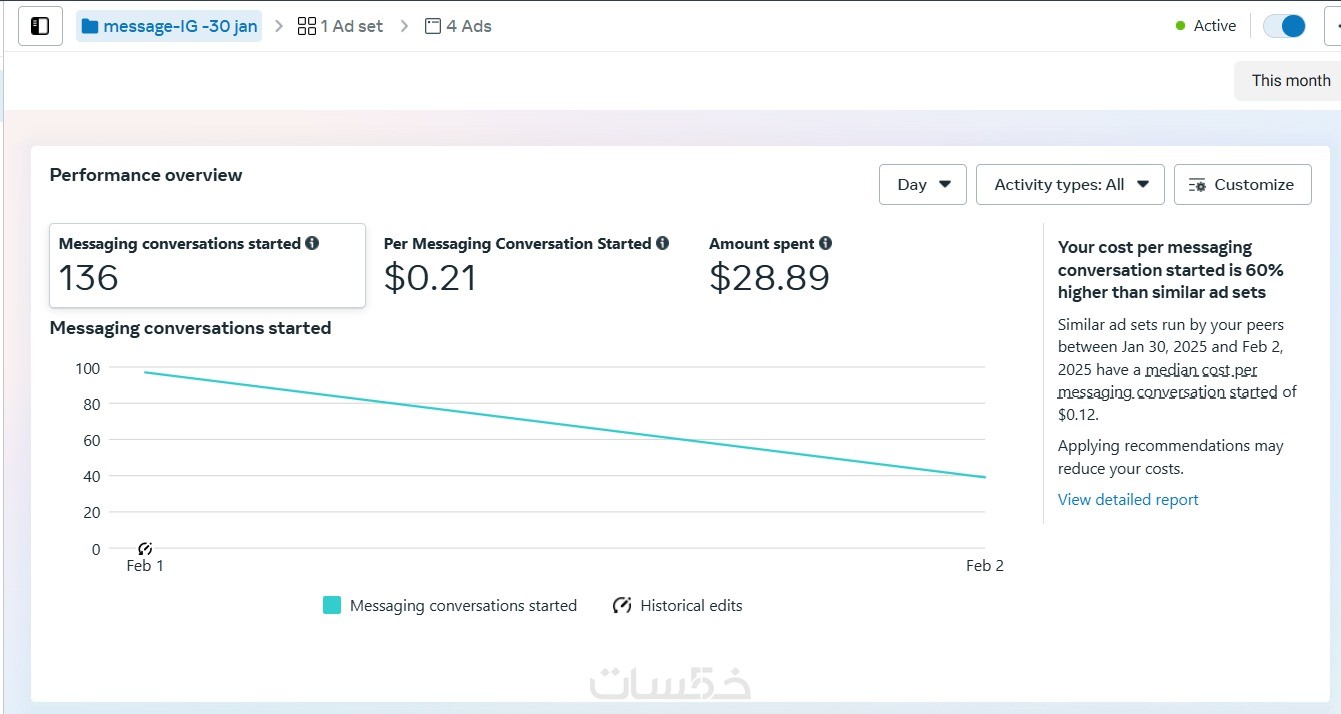Image resolution: width=1341 pixels, height=714 pixels.
Task: Click the historical edit marker at Feb 1
Action: [x=145, y=548]
